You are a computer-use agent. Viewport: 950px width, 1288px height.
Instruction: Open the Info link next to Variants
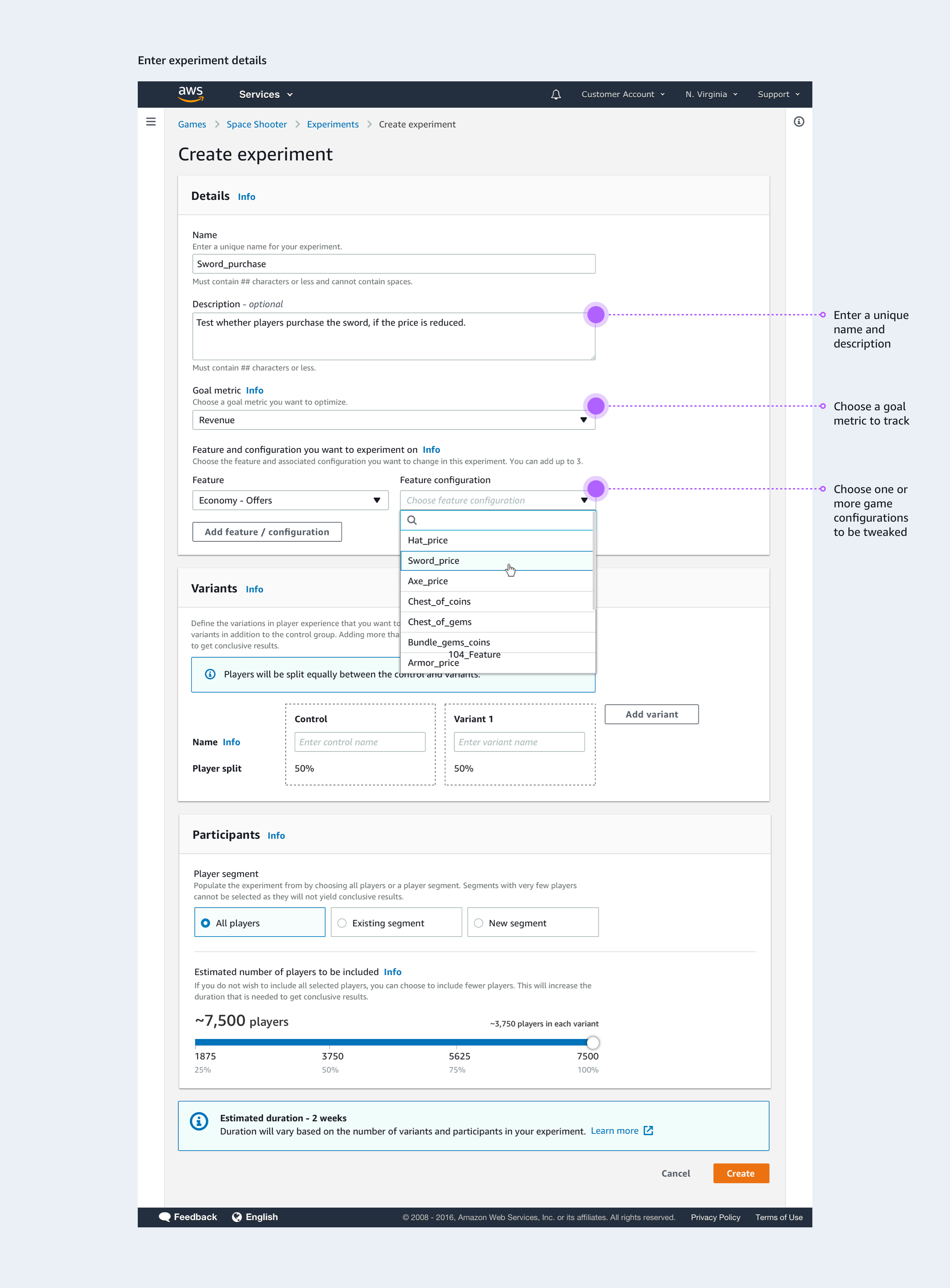[x=254, y=589]
